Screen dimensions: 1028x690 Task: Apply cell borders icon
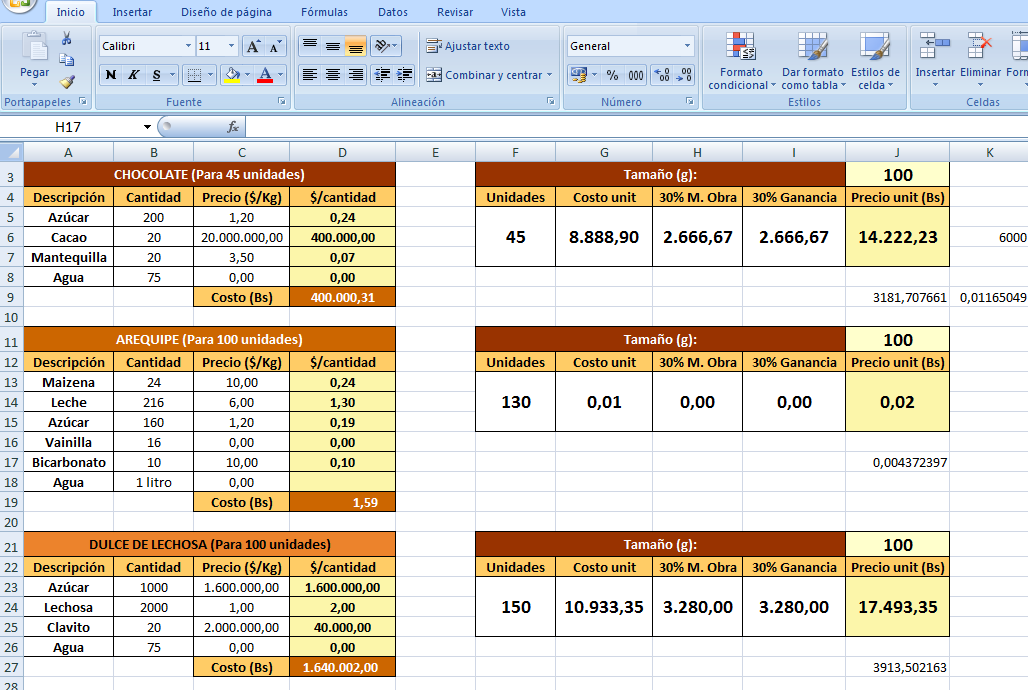(194, 75)
